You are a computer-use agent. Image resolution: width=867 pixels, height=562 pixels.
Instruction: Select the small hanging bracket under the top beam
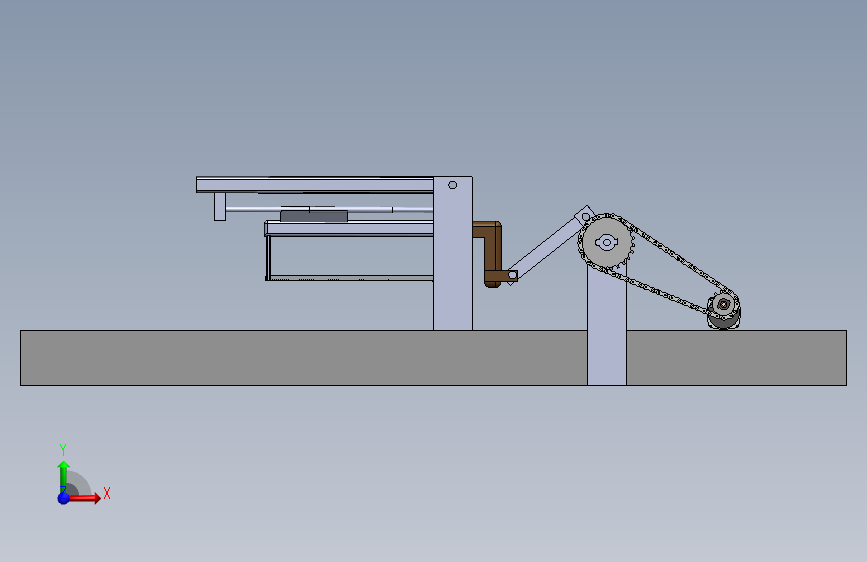pos(220,206)
